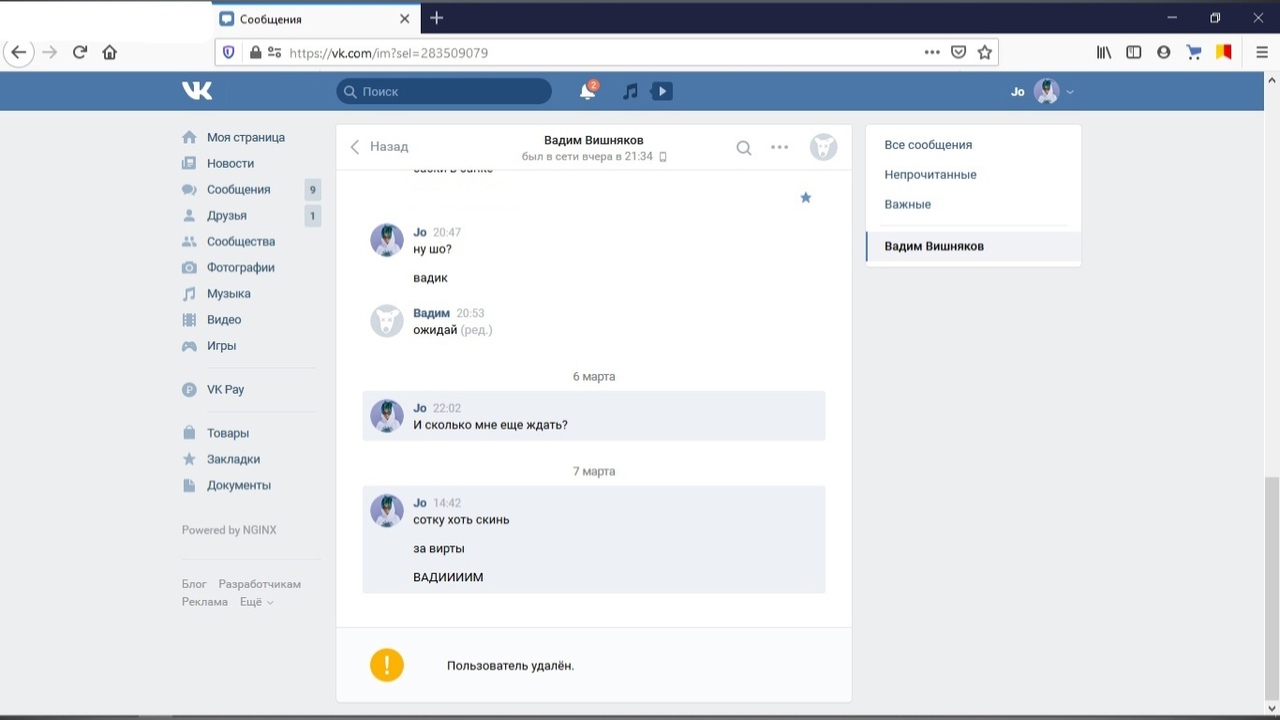
Task: Expand the Ещё footer dropdown
Action: click(257, 602)
